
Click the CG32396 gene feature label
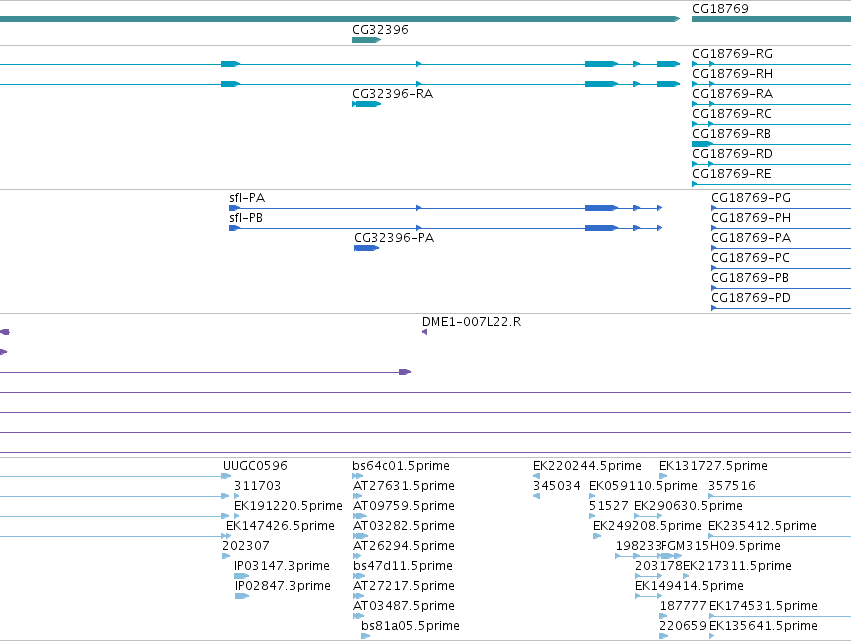380,30
